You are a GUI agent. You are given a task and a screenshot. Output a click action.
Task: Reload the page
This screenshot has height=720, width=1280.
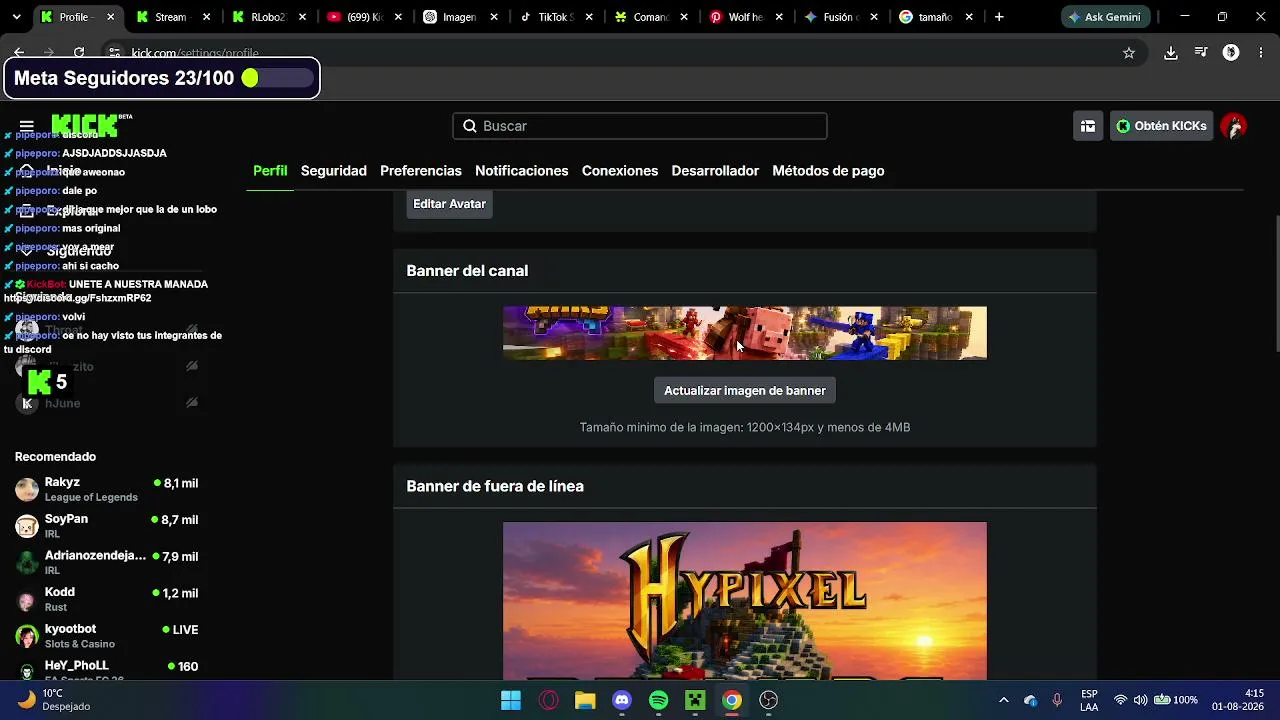pyautogui.click(x=79, y=53)
